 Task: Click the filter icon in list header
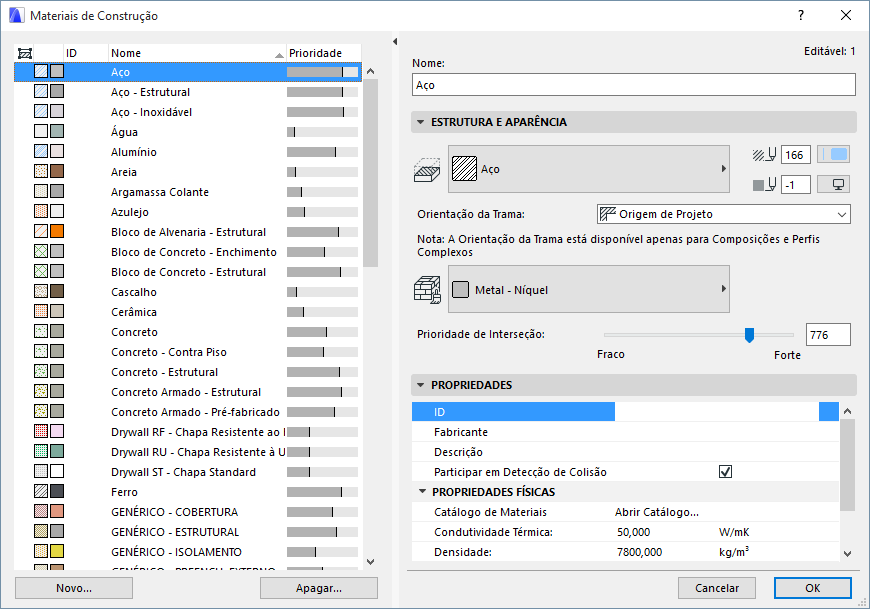point(24,53)
